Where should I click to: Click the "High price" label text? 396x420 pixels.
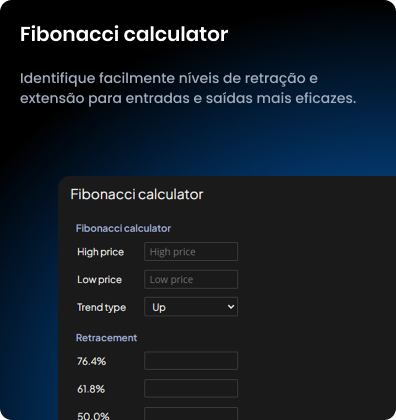click(100, 252)
